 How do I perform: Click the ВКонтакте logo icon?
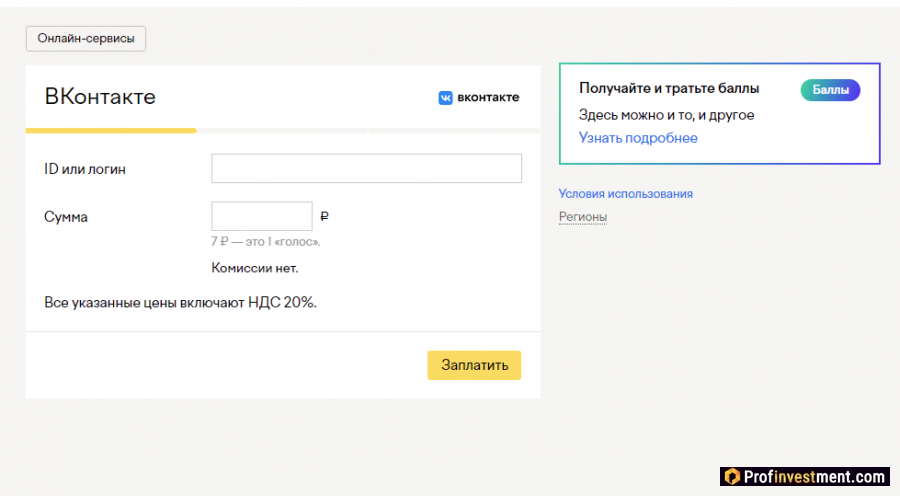[x=445, y=98]
